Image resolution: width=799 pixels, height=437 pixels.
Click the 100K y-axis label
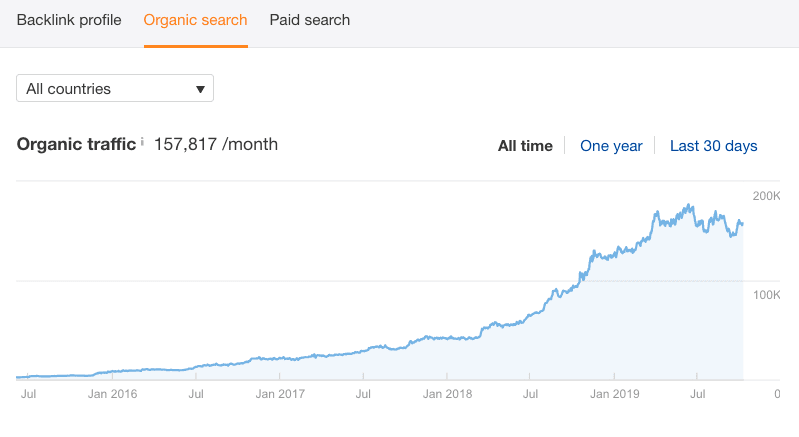pyautogui.click(x=766, y=295)
